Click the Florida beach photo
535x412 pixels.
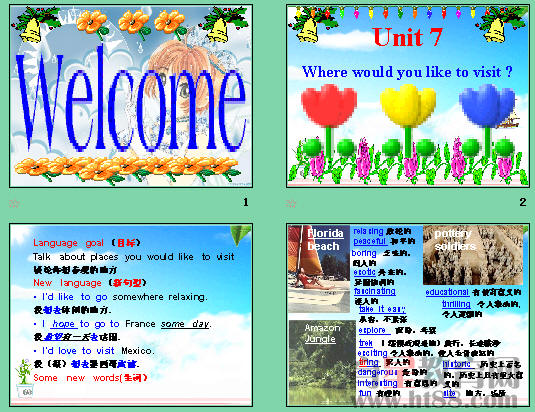(x=319, y=269)
